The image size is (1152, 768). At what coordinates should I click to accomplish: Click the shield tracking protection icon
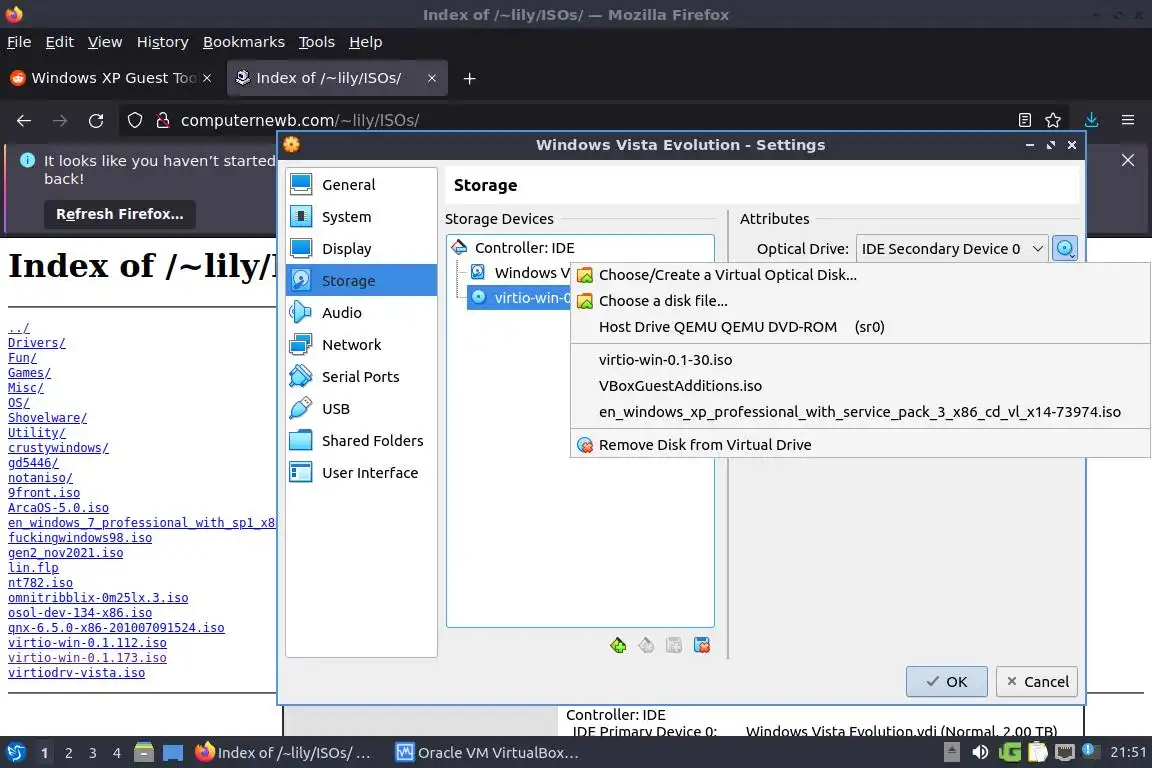(x=135, y=120)
